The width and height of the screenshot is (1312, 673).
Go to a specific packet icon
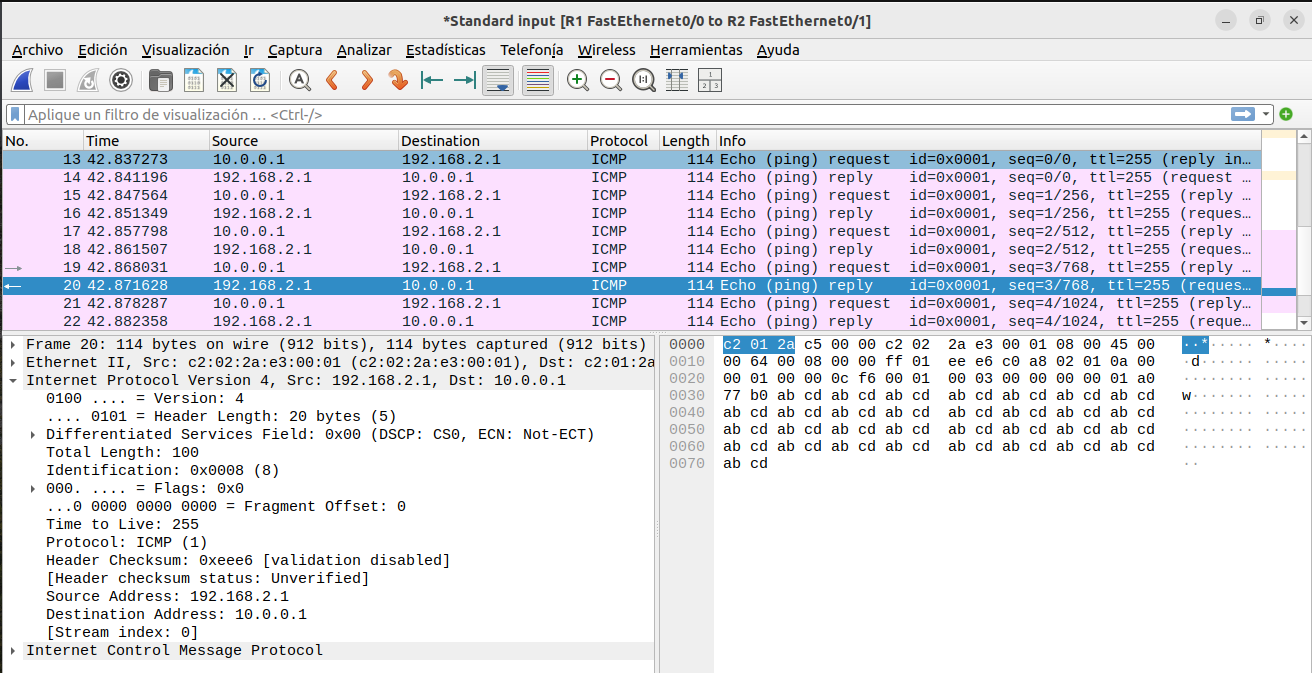coord(399,80)
